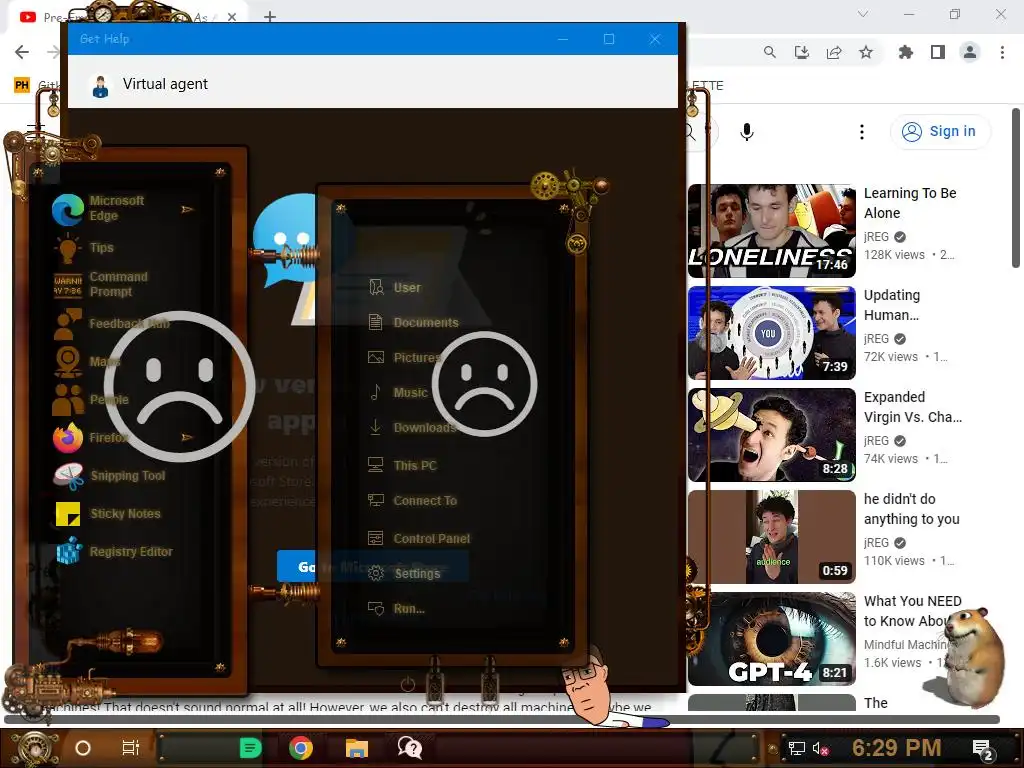Launch Command Prompt from start menu

101,284
